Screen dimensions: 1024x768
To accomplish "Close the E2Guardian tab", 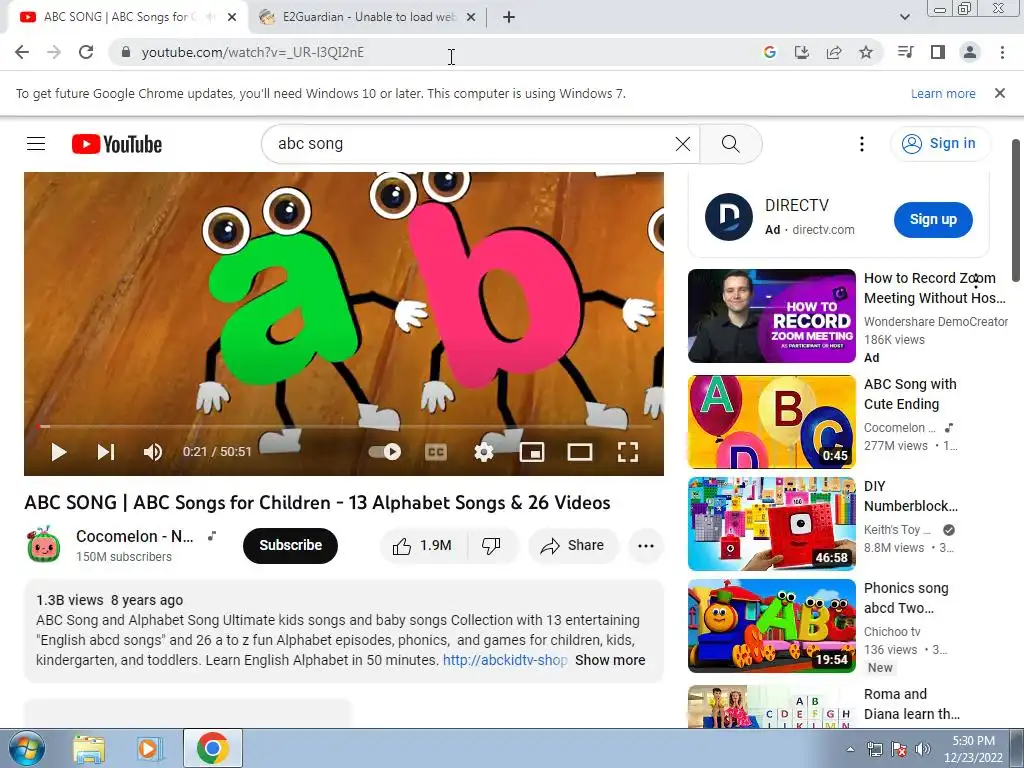I will (471, 17).
